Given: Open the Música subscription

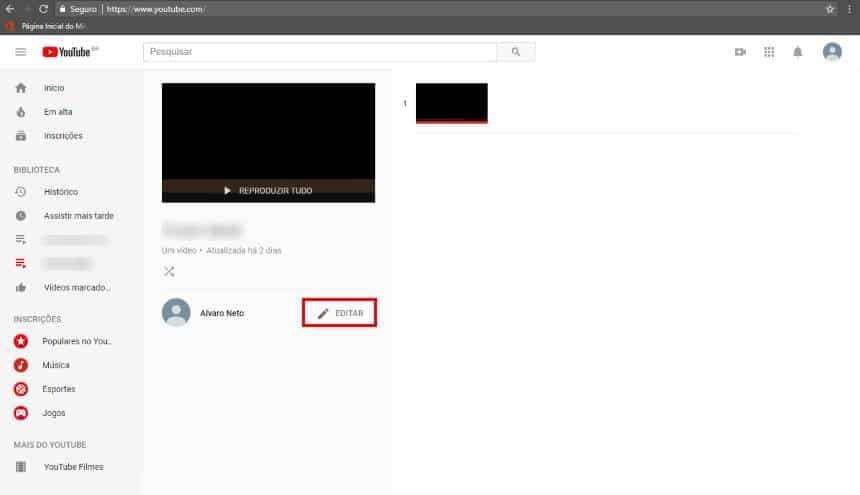Looking at the screenshot, I should click(x=56, y=365).
